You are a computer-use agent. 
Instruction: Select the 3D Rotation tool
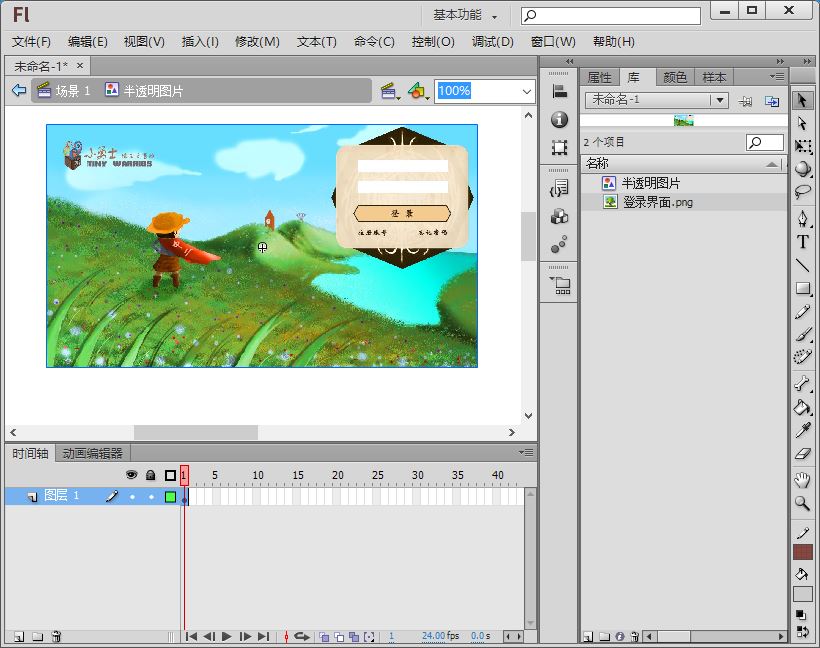pyautogui.click(x=802, y=168)
